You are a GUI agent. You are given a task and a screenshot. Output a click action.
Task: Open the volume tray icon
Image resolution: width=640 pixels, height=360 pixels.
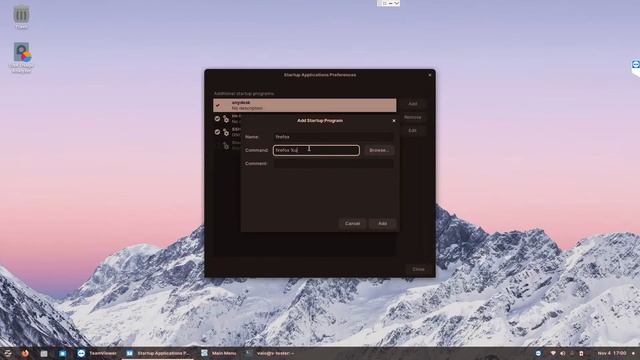(563, 353)
